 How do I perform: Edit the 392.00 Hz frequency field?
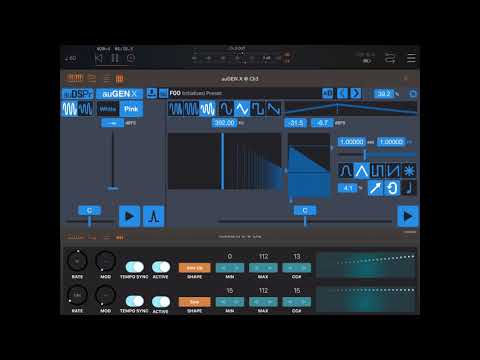click(224, 123)
